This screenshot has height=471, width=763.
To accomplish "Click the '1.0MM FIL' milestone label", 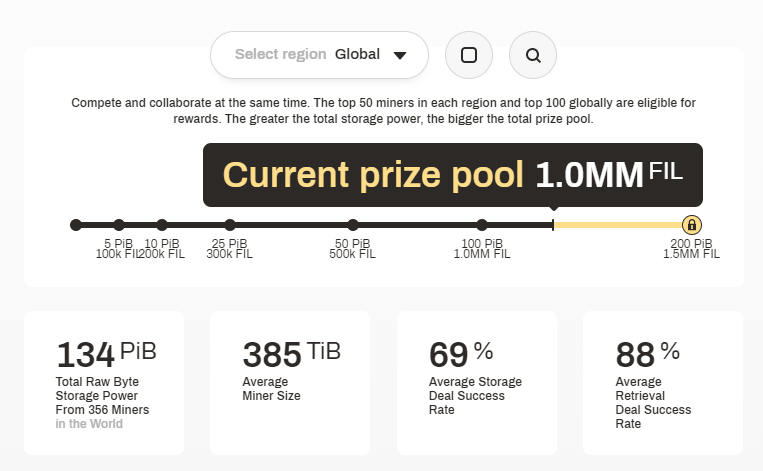I will [x=482, y=254].
